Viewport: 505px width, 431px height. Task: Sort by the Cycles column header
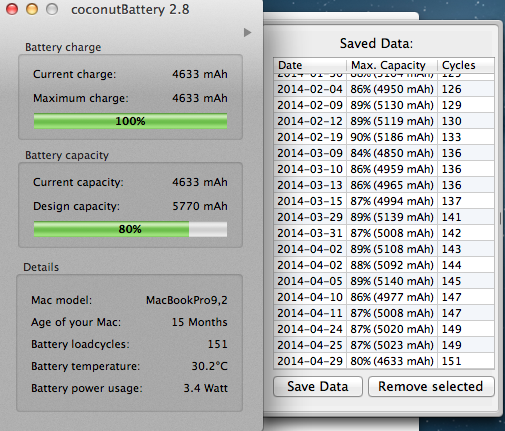coord(466,65)
